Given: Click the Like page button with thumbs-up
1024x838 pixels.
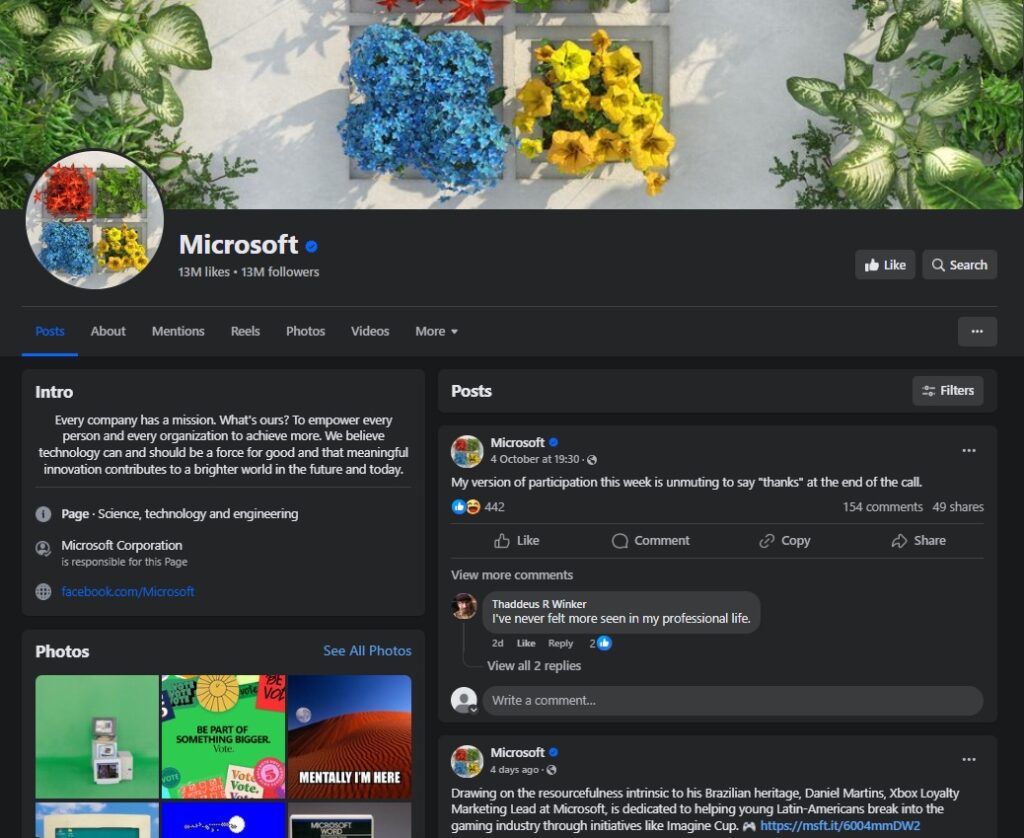Looking at the screenshot, I should click(x=885, y=265).
